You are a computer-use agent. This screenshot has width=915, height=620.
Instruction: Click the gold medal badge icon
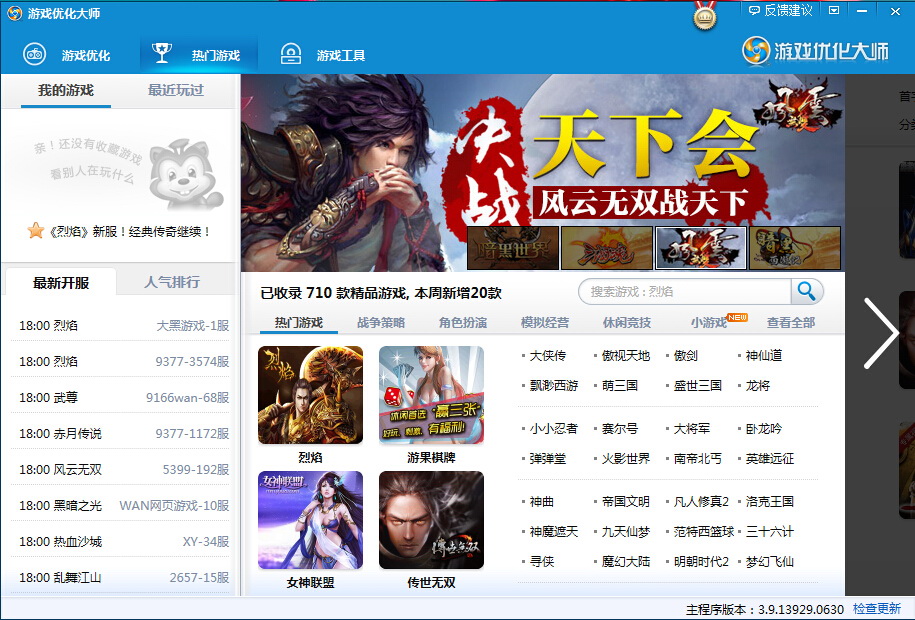(705, 16)
